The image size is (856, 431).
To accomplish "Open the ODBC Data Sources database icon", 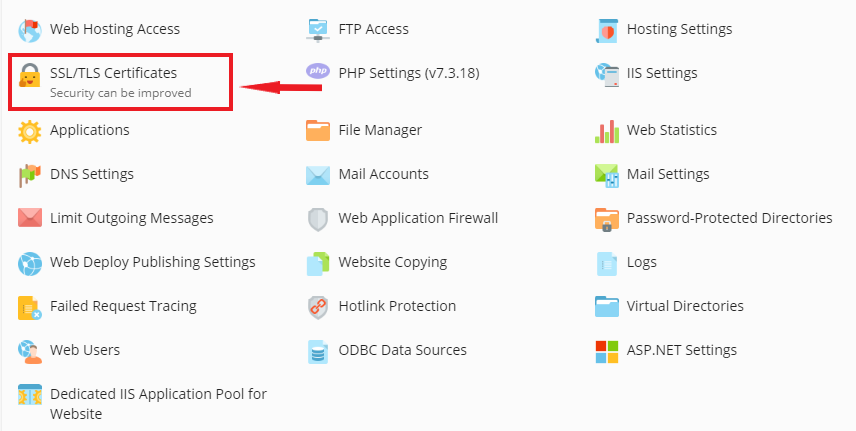I will pyautogui.click(x=318, y=351).
